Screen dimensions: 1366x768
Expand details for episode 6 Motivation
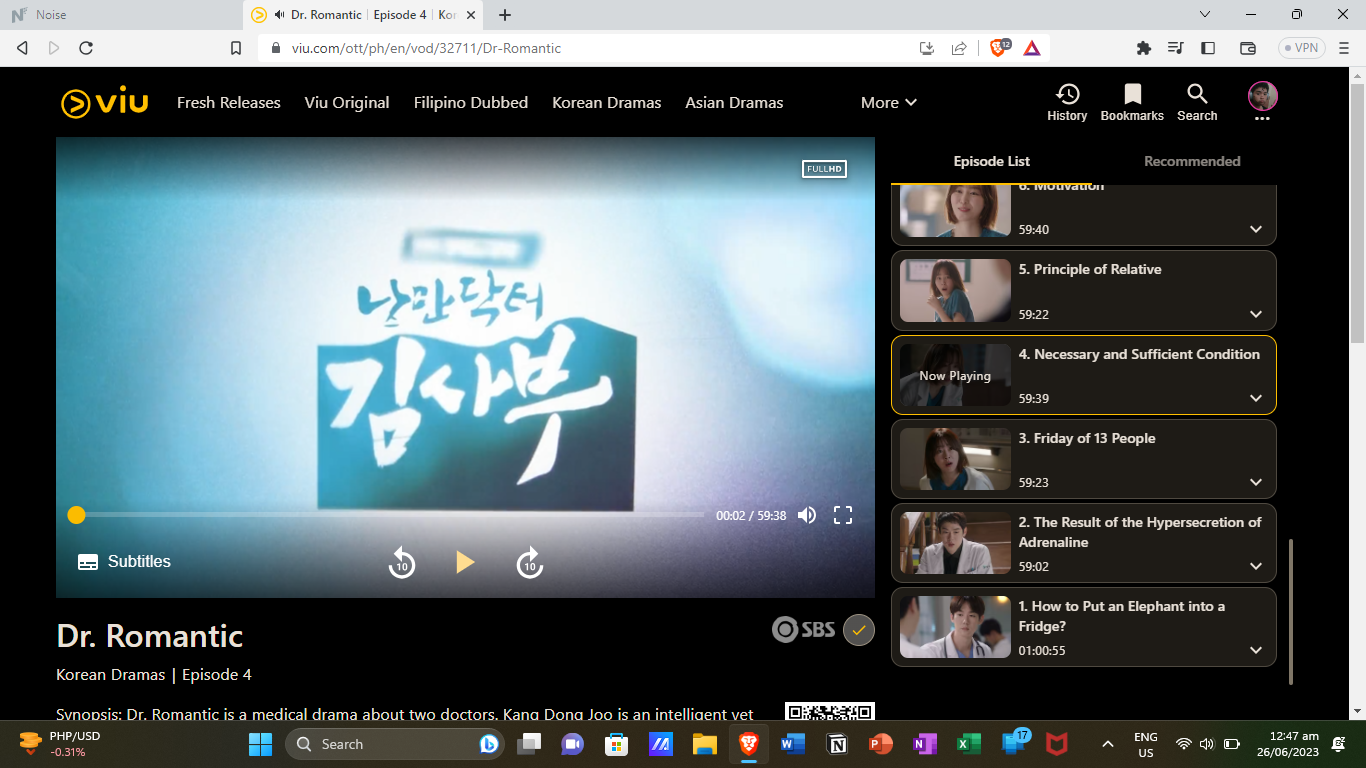[x=1256, y=229]
